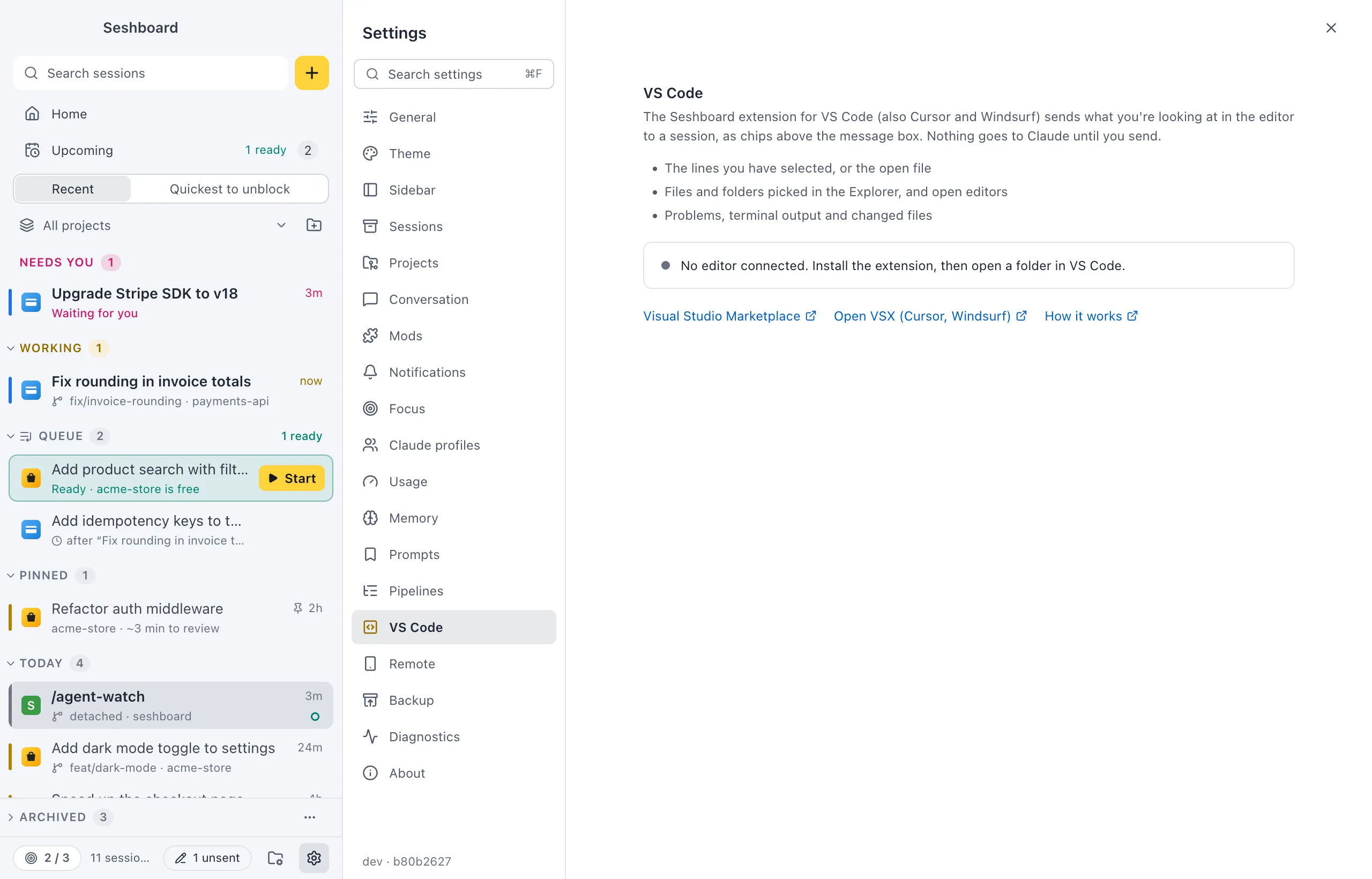This screenshot has width=1372, height=879.
Task: Go to Notifications settings
Action: pos(454,372)
